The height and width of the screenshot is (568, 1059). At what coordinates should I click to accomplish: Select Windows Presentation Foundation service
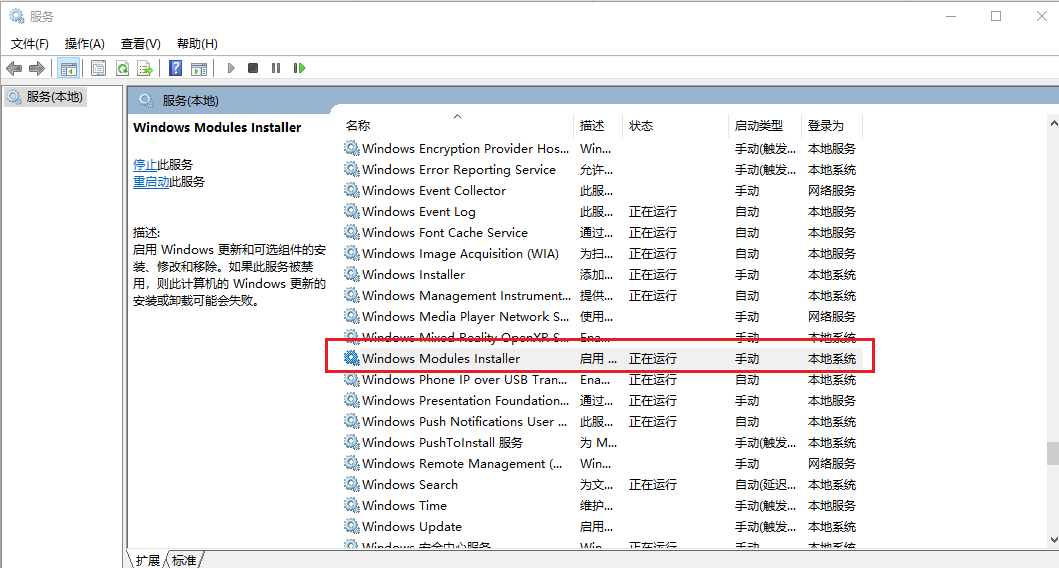pyautogui.click(x=465, y=401)
